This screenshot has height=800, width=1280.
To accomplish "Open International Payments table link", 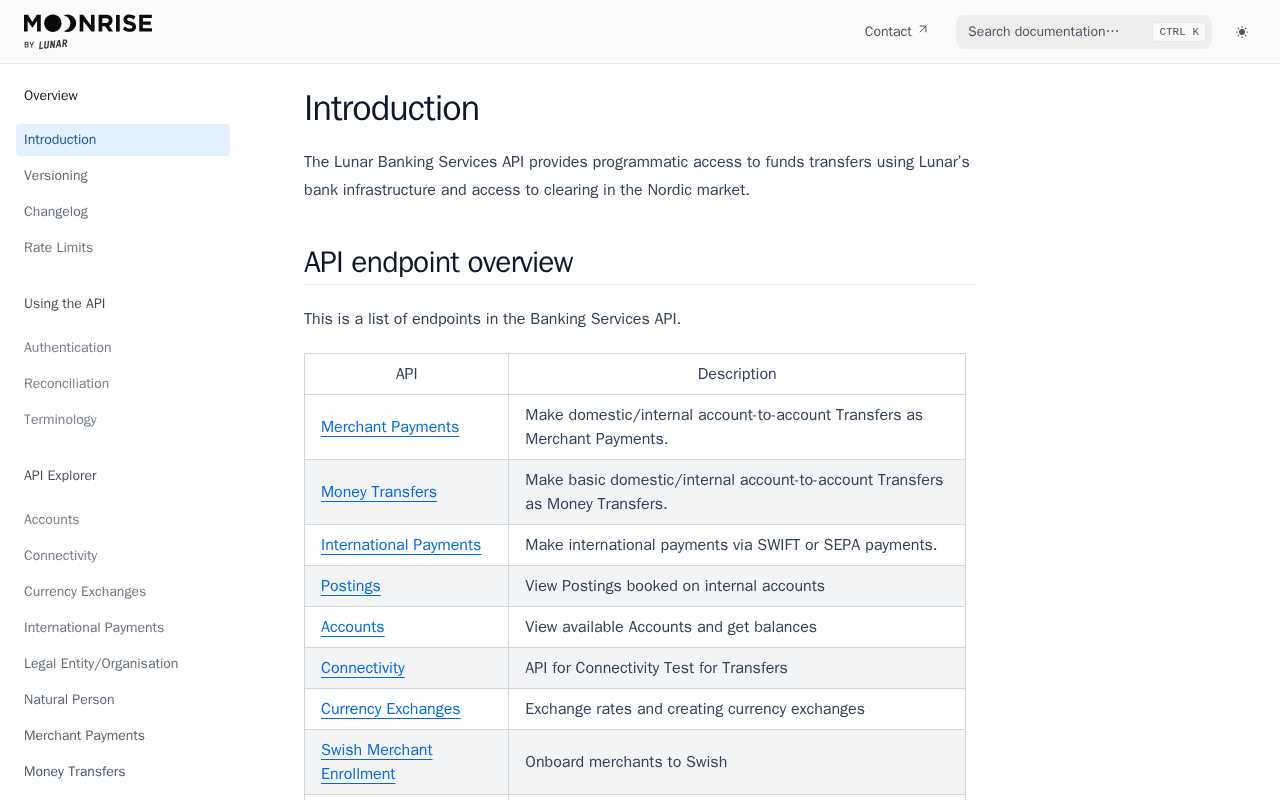I will coord(401,545).
